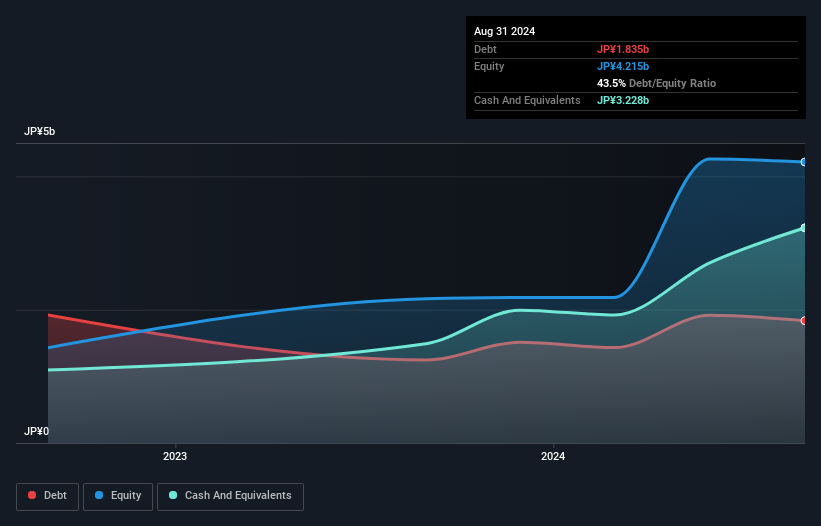This screenshot has width=821, height=526.
Task: Click the Debt value JP¥1.835b
Action: click(623, 49)
